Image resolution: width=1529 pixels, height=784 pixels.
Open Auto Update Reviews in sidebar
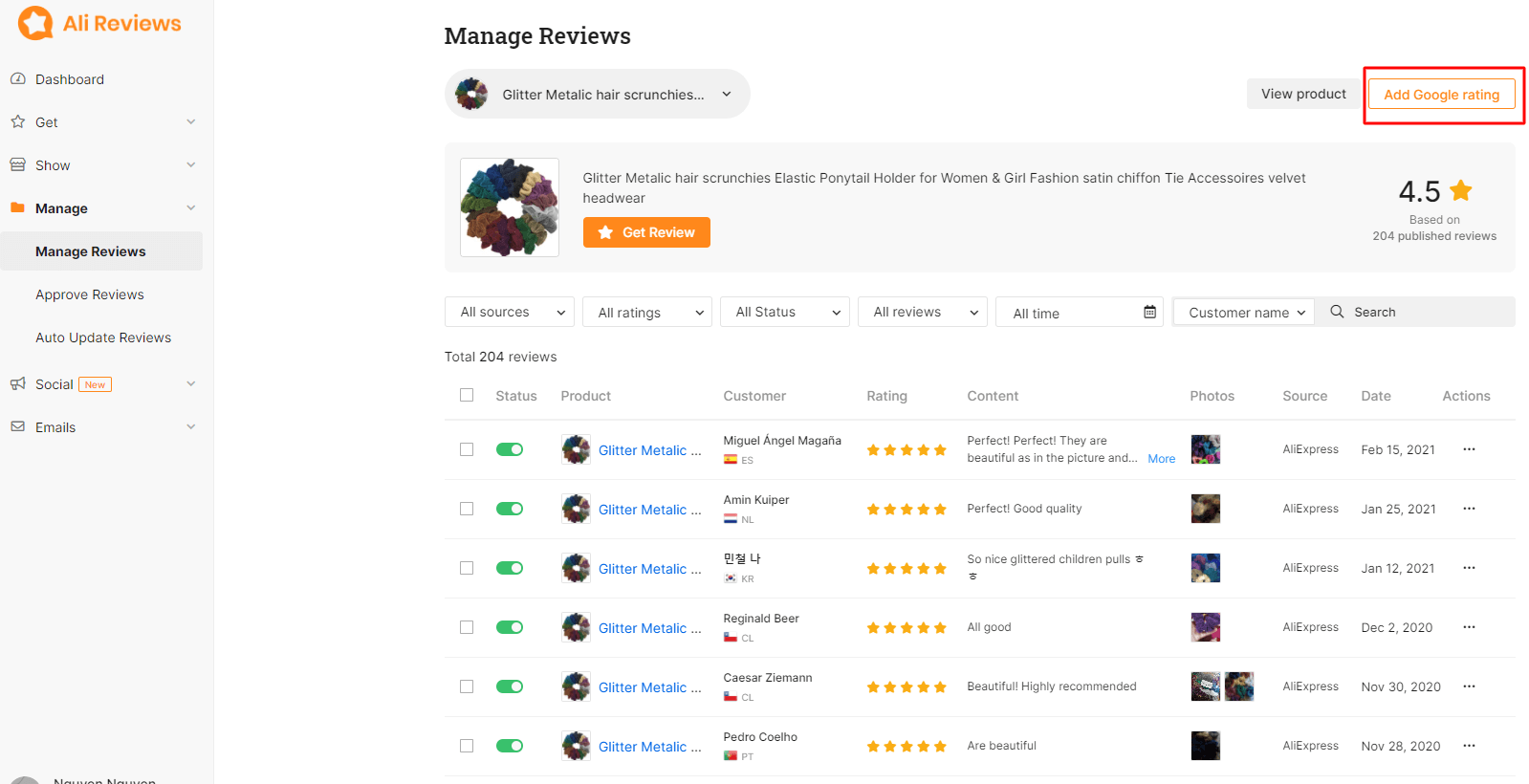tap(101, 338)
